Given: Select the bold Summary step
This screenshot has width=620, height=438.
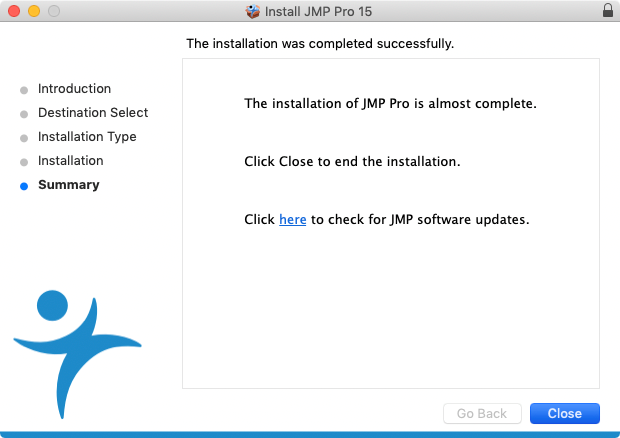Looking at the screenshot, I should tap(69, 185).
